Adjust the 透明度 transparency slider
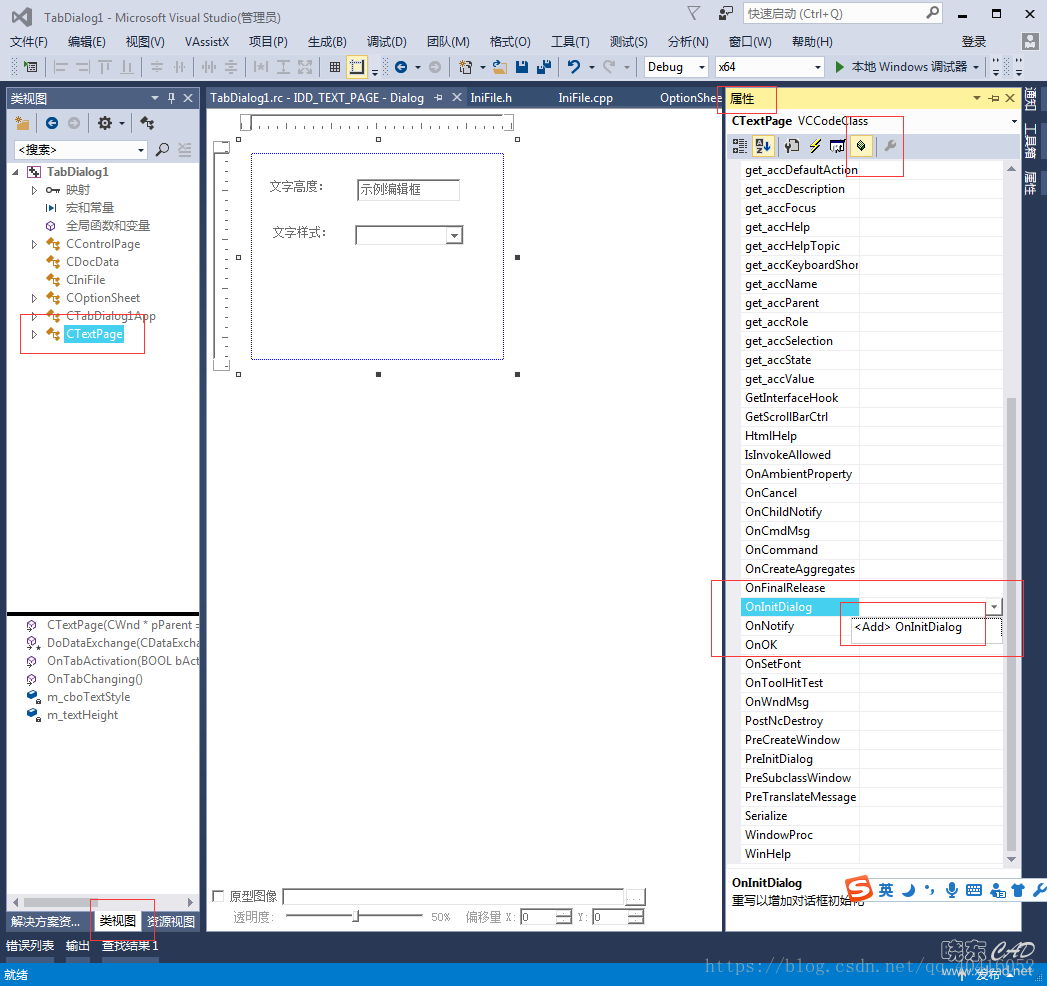This screenshot has width=1047, height=986. (x=357, y=916)
